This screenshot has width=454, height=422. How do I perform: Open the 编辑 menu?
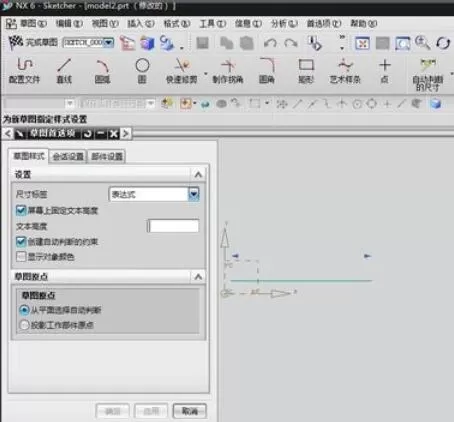69,23
